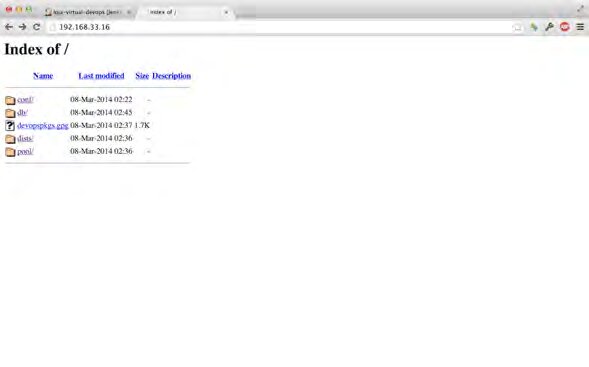The width and height of the screenshot is (589, 367).
Task: Download the devopspkgs.gpg file link
Action: [x=43, y=125]
